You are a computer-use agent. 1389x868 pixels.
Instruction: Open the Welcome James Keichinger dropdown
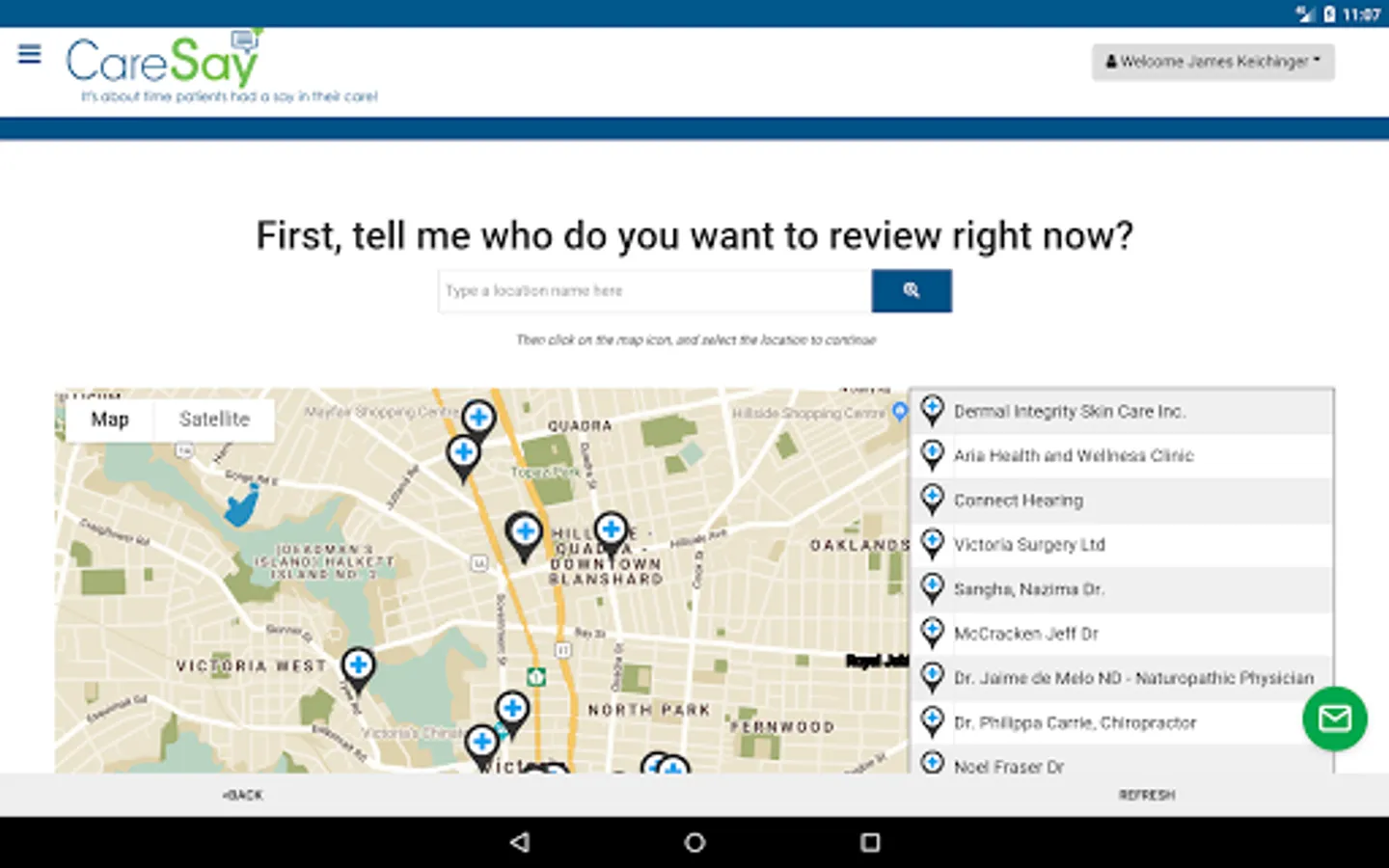1212,62
